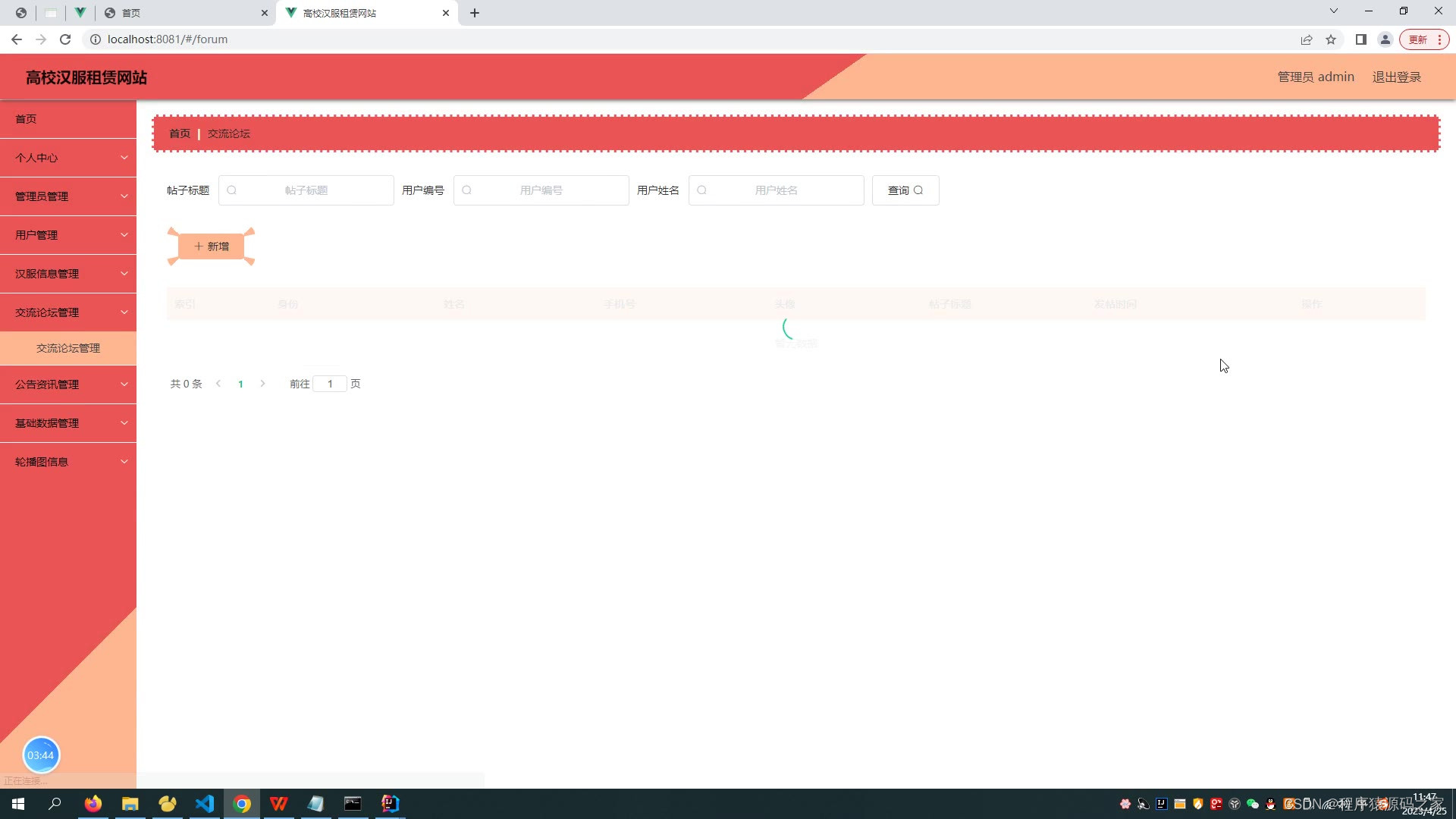Expand the 用户管理 sidebar menu
This screenshot has width=1456, height=819.
(x=68, y=235)
